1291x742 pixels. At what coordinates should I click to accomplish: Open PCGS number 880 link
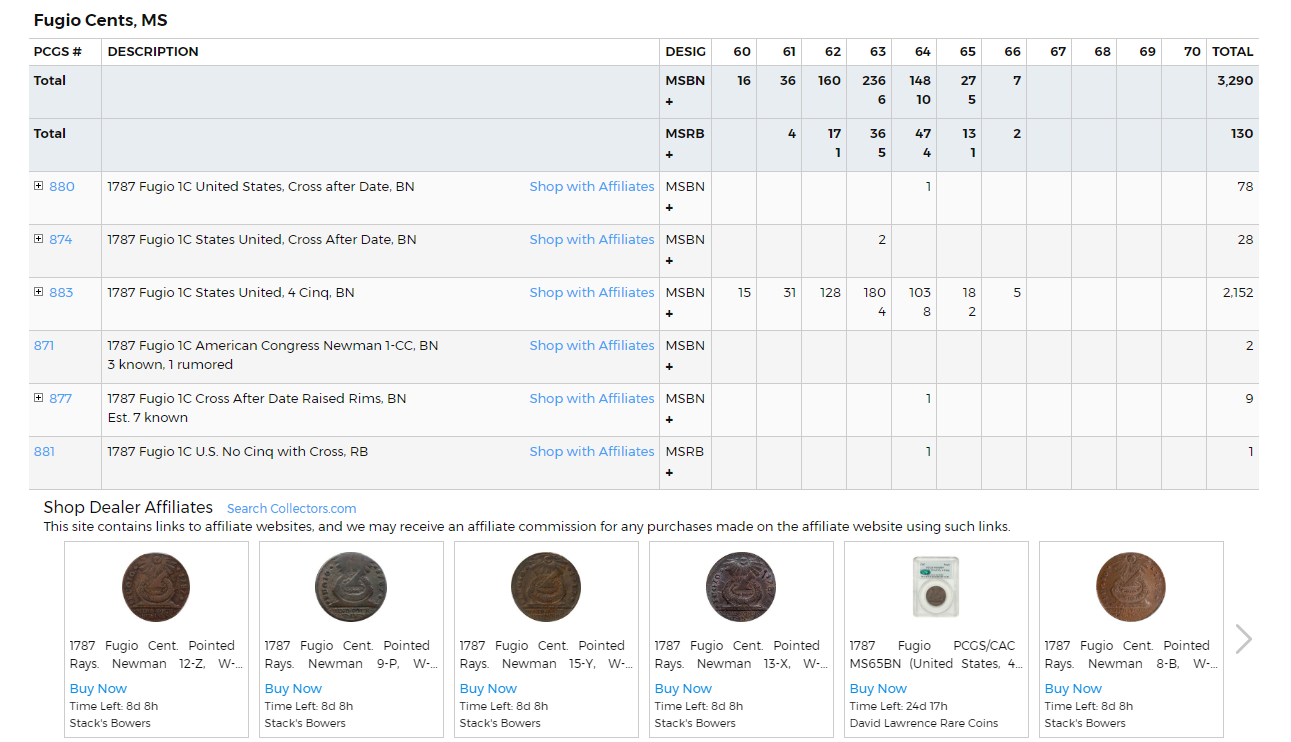[x=62, y=187]
